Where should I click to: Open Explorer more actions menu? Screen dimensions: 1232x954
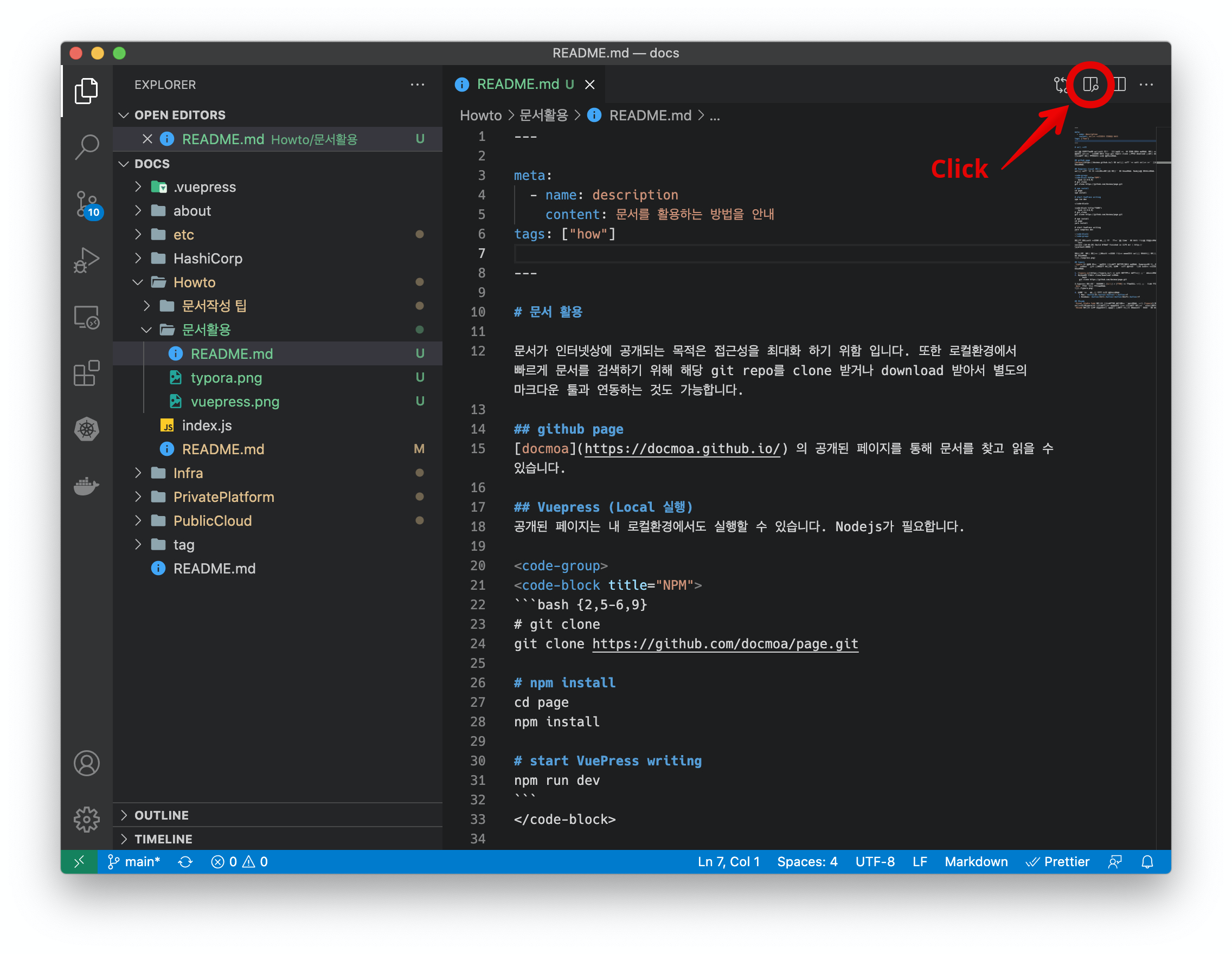[417, 85]
